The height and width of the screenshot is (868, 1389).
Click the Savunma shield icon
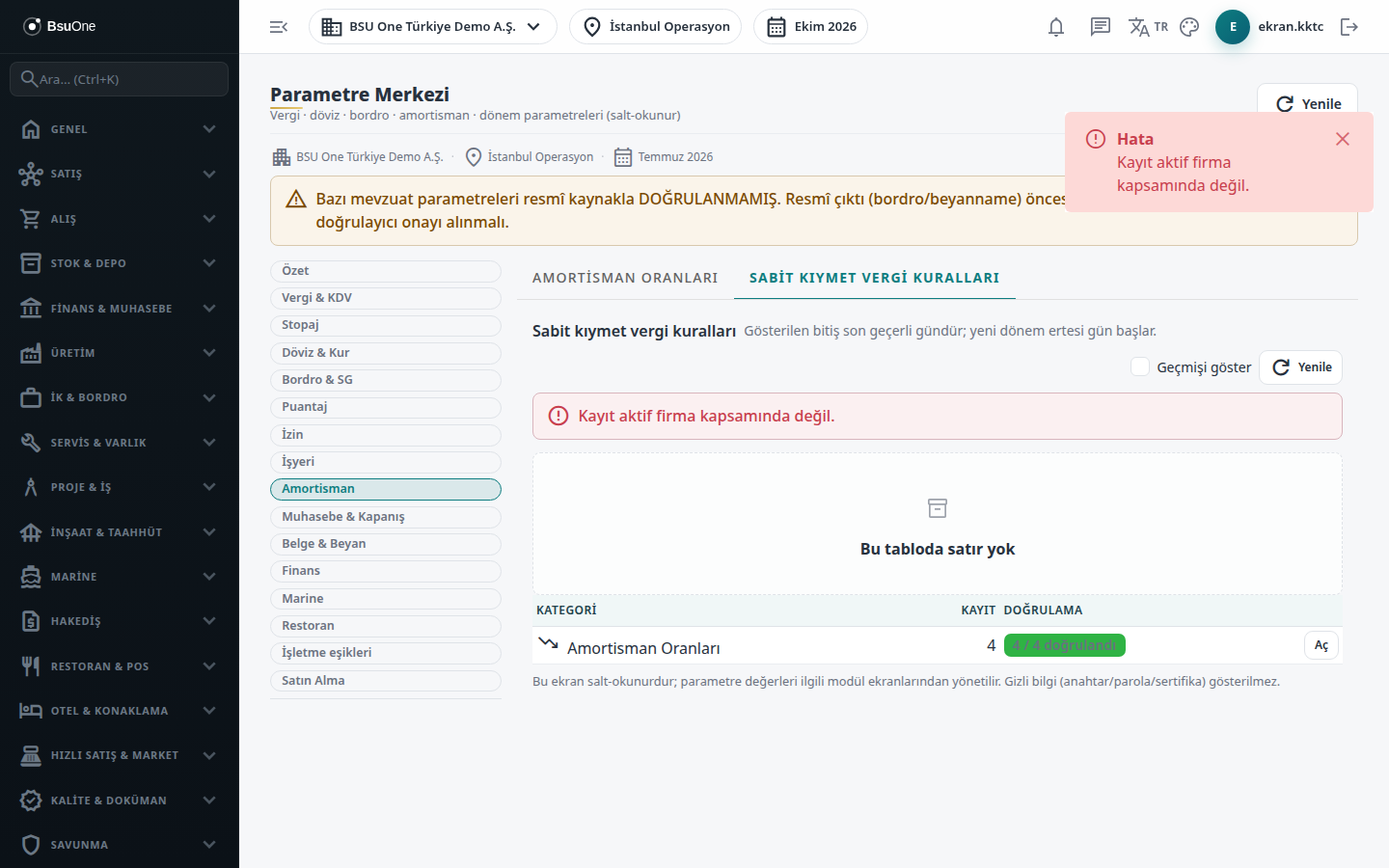coord(31,845)
